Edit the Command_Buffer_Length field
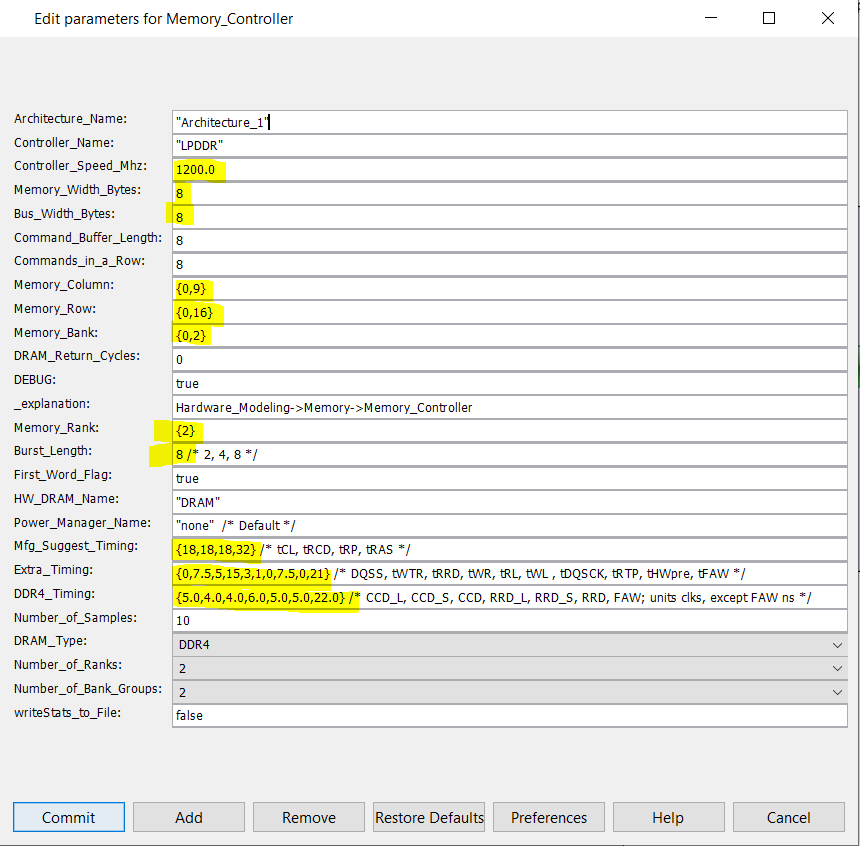 510,240
